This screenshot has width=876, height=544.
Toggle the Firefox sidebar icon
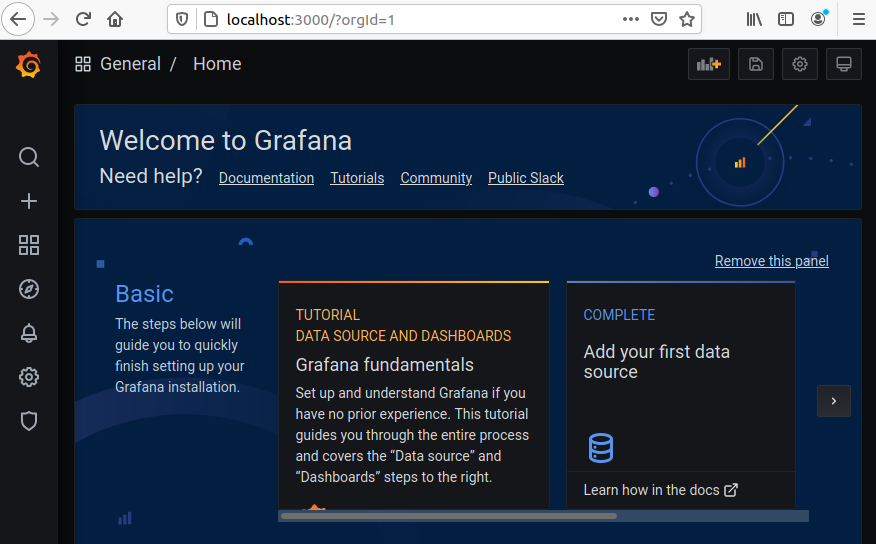[x=785, y=20]
